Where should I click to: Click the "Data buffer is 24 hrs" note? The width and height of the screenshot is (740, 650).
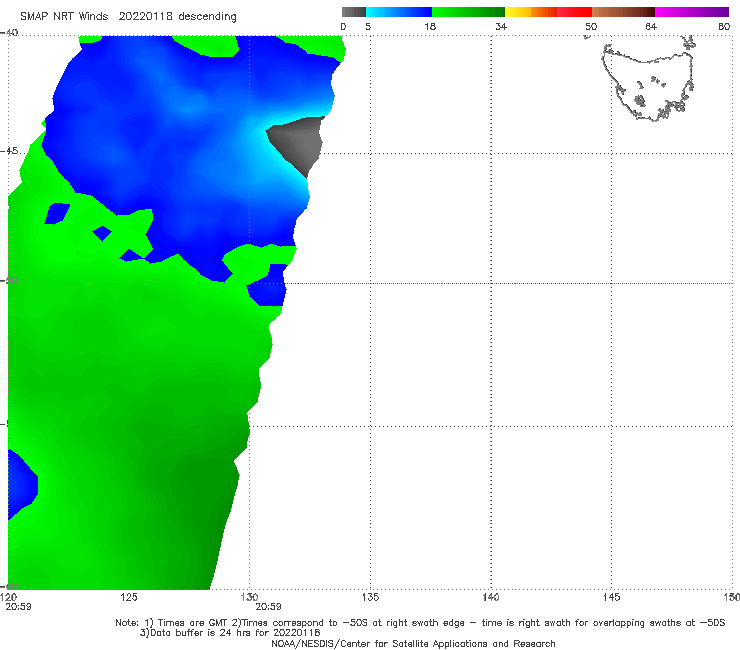tap(230, 633)
